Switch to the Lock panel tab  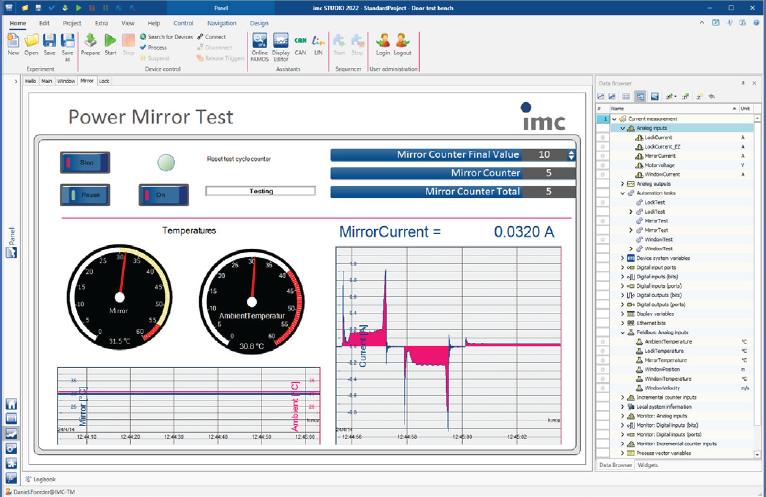104,81
